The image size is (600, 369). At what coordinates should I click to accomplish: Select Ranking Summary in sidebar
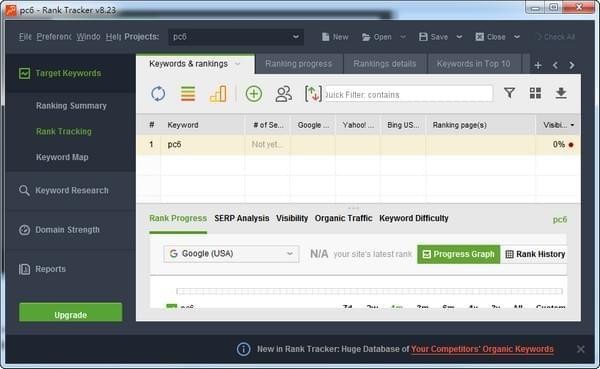coord(71,106)
